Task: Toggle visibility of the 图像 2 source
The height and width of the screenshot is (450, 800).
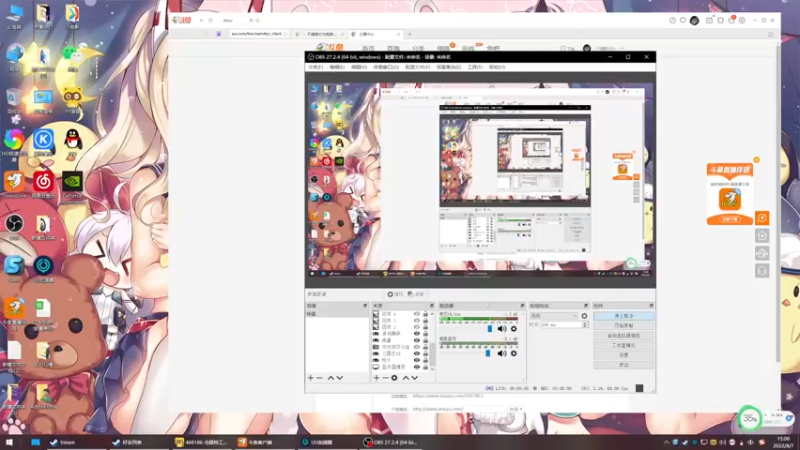Action: click(x=417, y=327)
